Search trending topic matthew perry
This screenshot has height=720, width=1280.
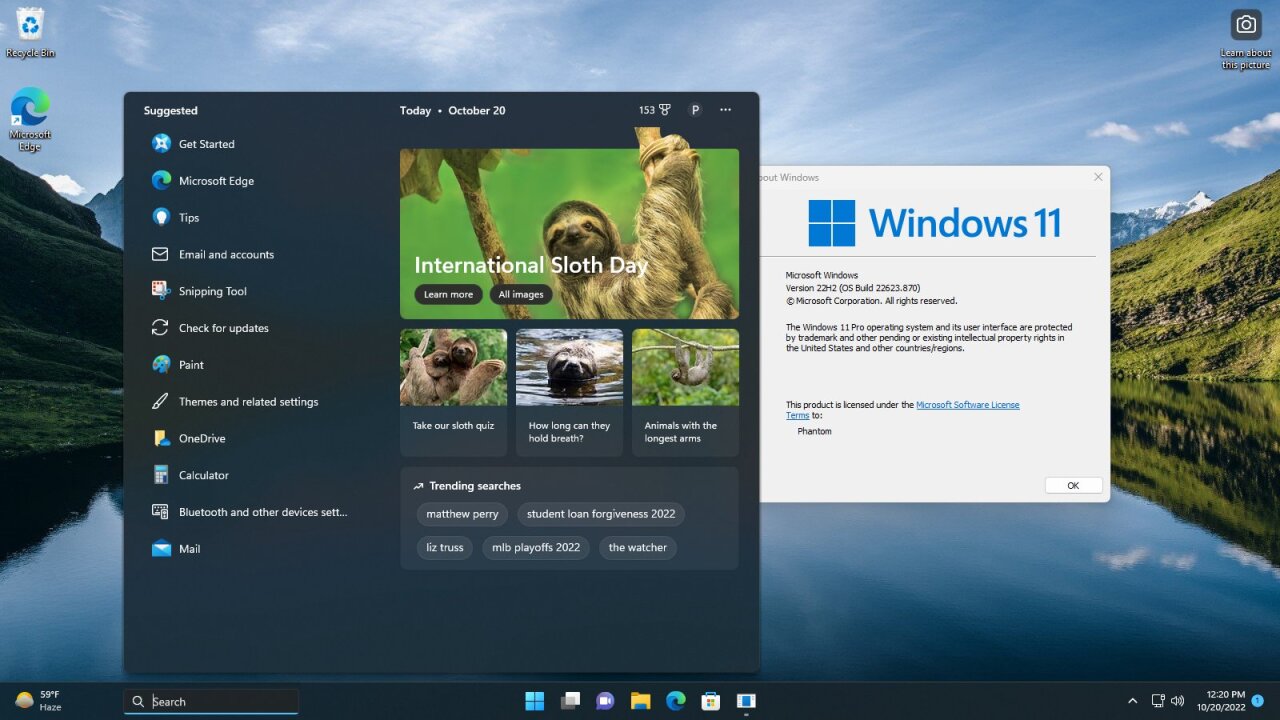click(x=462, y=514)
